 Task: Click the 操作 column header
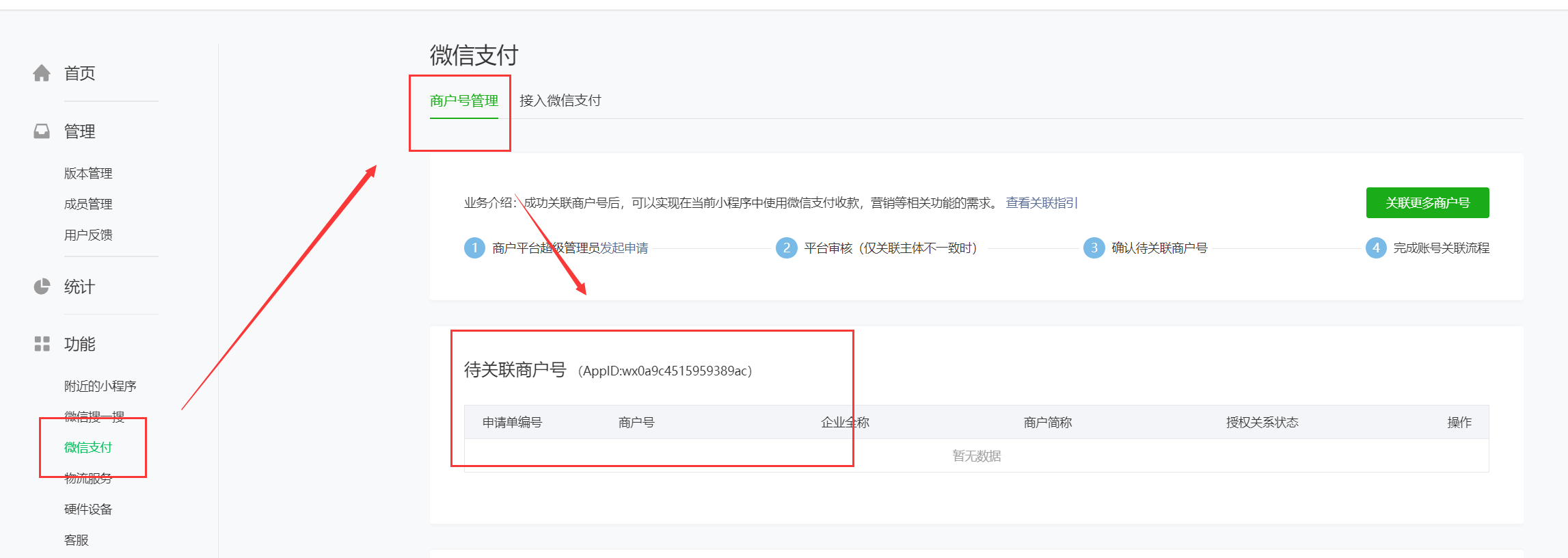[1459, 423]
